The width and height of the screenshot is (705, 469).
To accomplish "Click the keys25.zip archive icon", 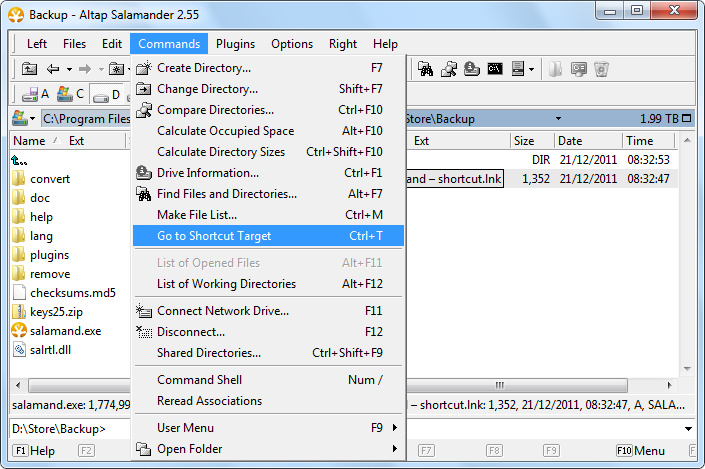I will click(x=19, y=312).
